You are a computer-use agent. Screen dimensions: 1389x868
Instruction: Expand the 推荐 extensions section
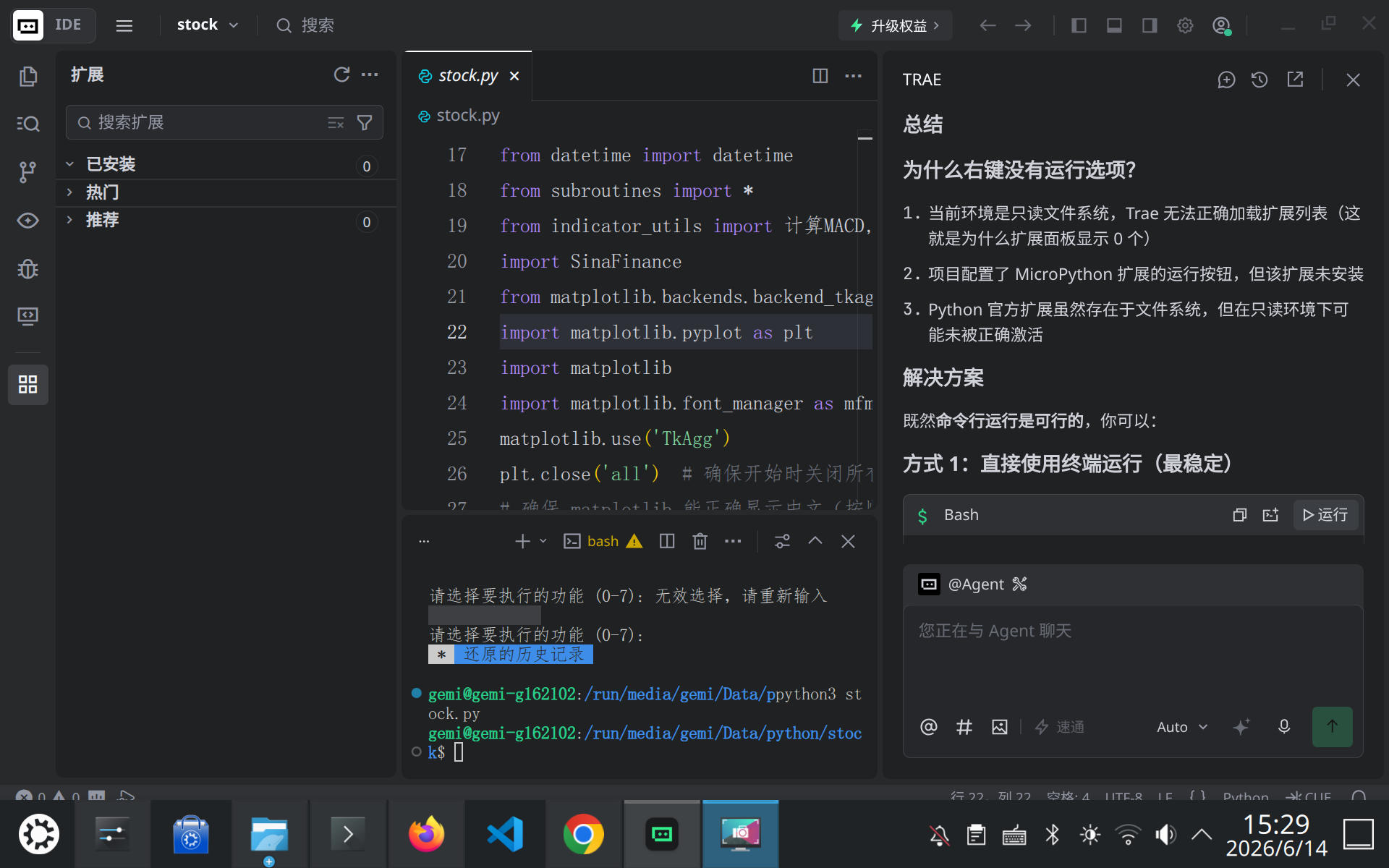tap(226, 221)
